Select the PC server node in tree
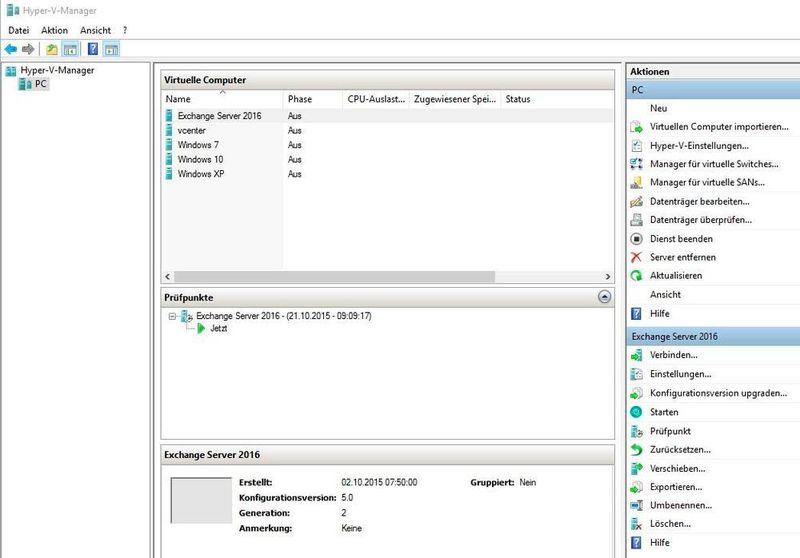 40,84
